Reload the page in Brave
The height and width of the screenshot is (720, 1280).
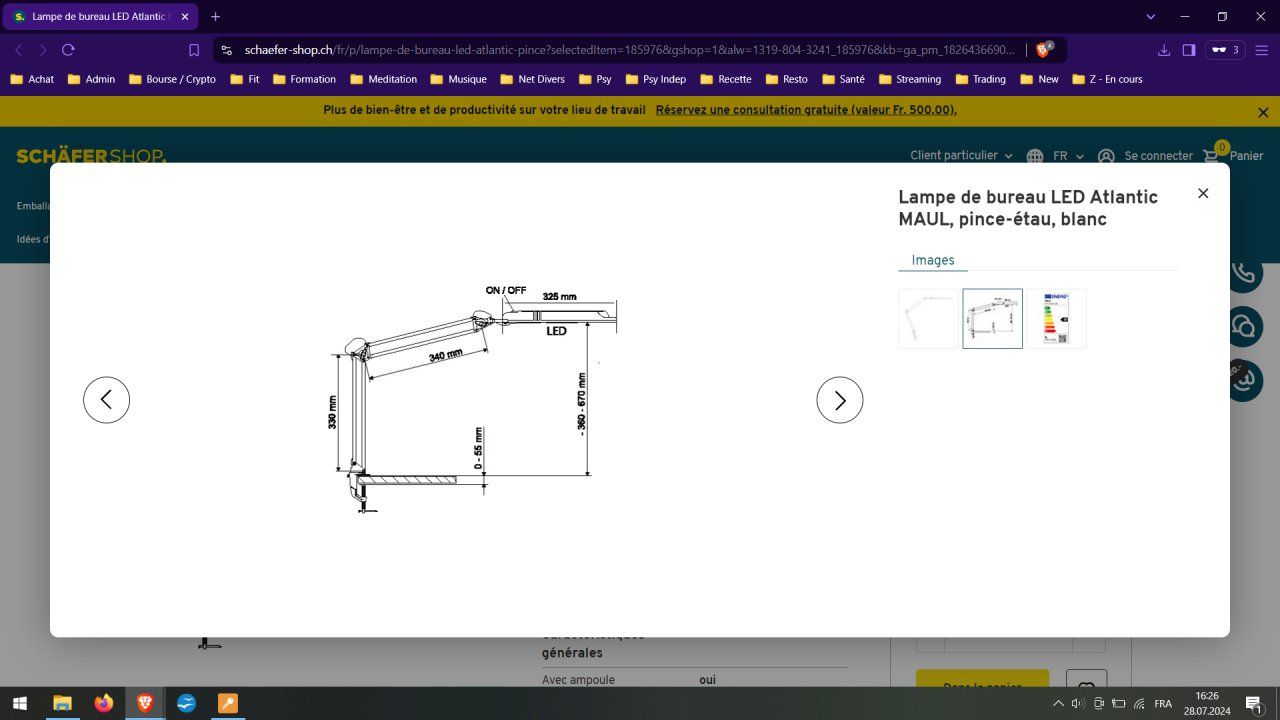[68, 50]
